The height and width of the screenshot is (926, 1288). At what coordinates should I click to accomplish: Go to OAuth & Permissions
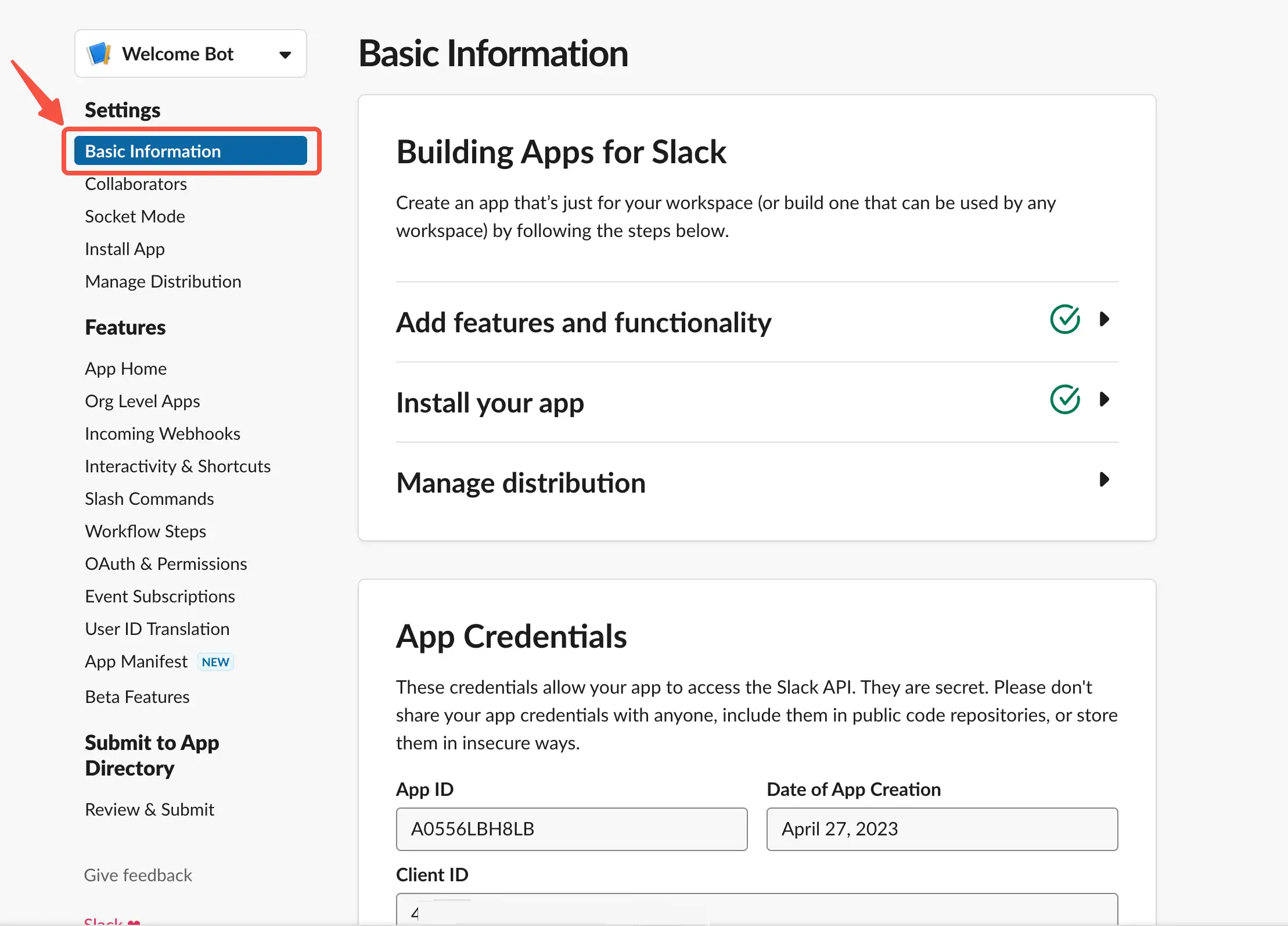[x=166, y=564]
